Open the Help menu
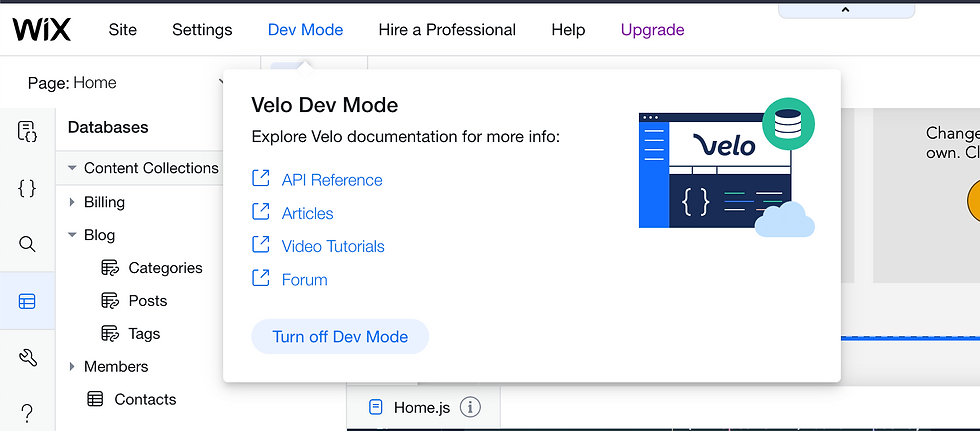The width and height of the screenshot is (980, 431). (x=568, y=30)
